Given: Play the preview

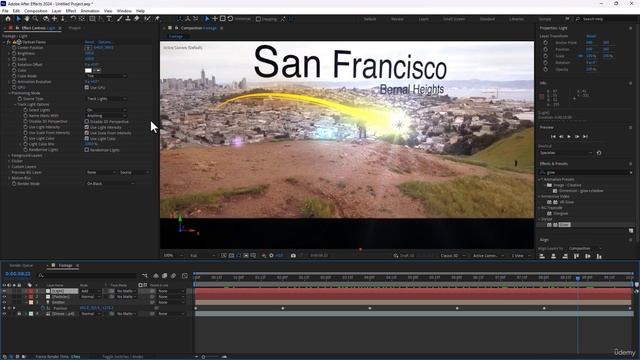Looking at the screenshot, I should 569,136.
